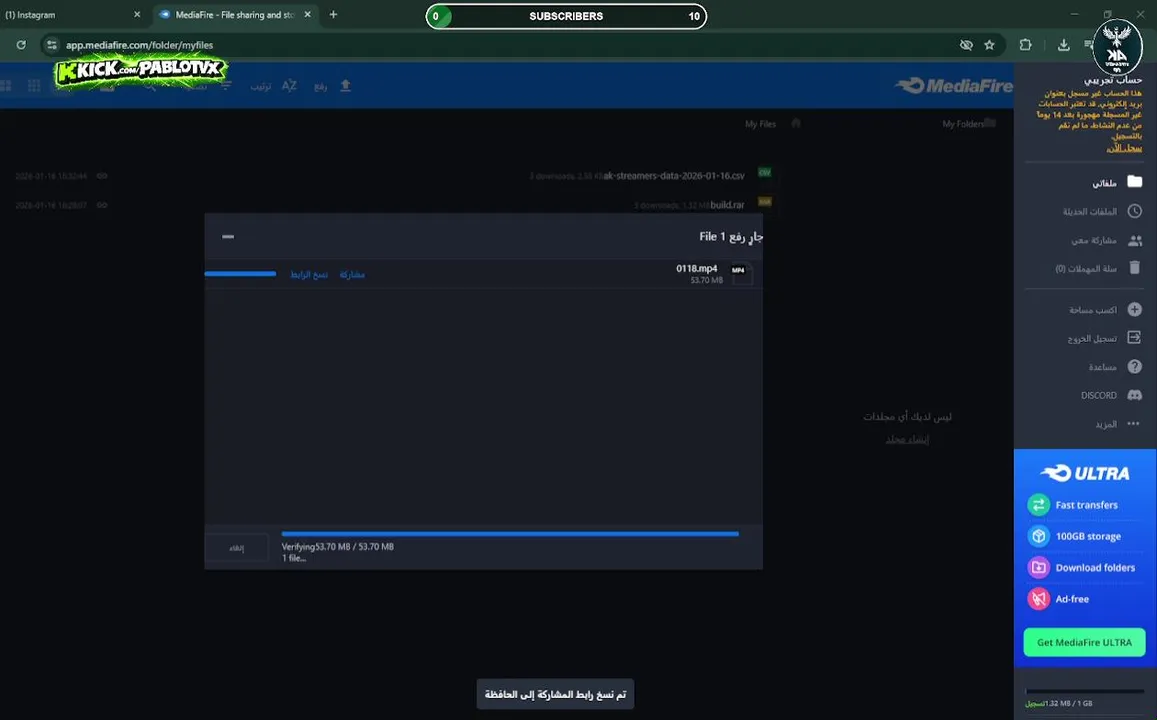Minimize the upload dialog with the dash icon
The width and height of the screenshot is (1157, 720).
pos(228,236)
